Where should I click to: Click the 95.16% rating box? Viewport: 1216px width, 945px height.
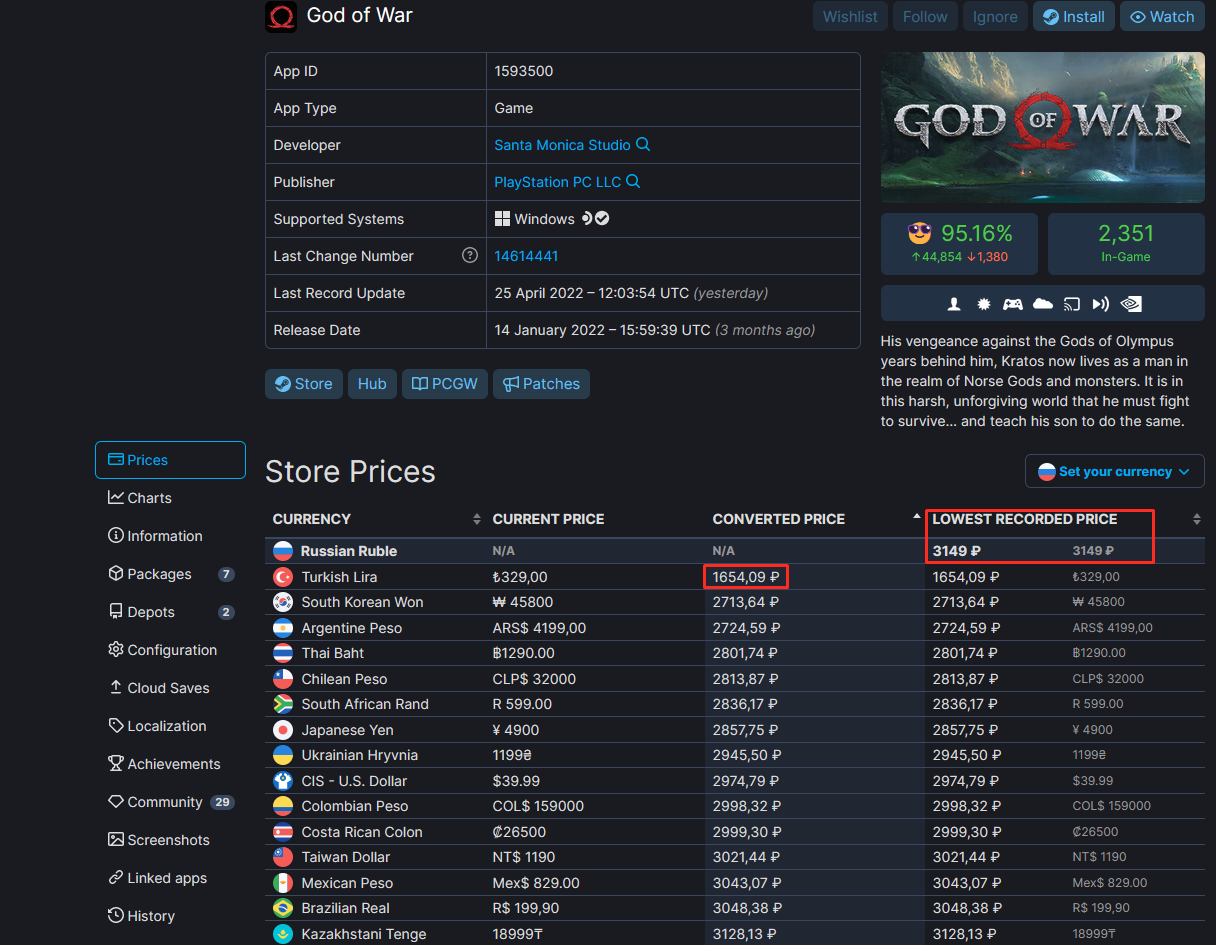[959, 243]
